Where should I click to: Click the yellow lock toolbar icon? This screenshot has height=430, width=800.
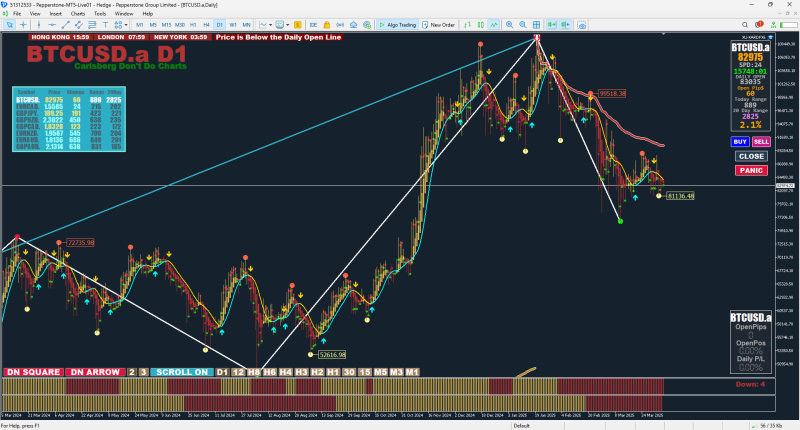(x=327, y=24)
